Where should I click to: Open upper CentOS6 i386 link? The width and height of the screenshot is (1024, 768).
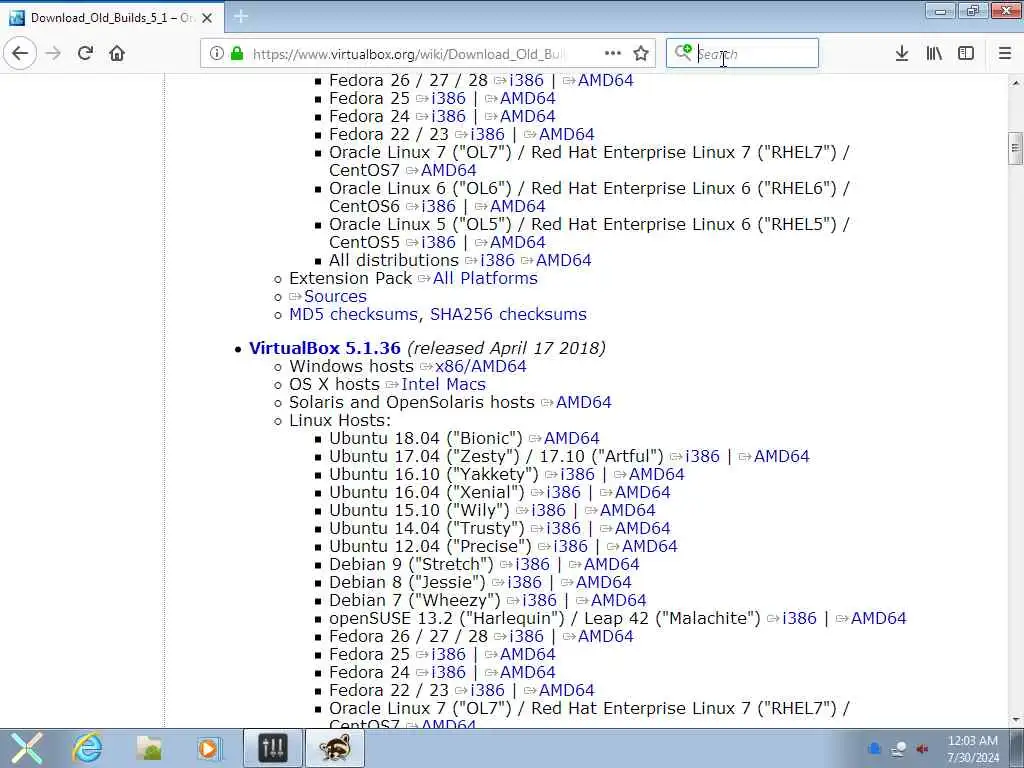438,206
